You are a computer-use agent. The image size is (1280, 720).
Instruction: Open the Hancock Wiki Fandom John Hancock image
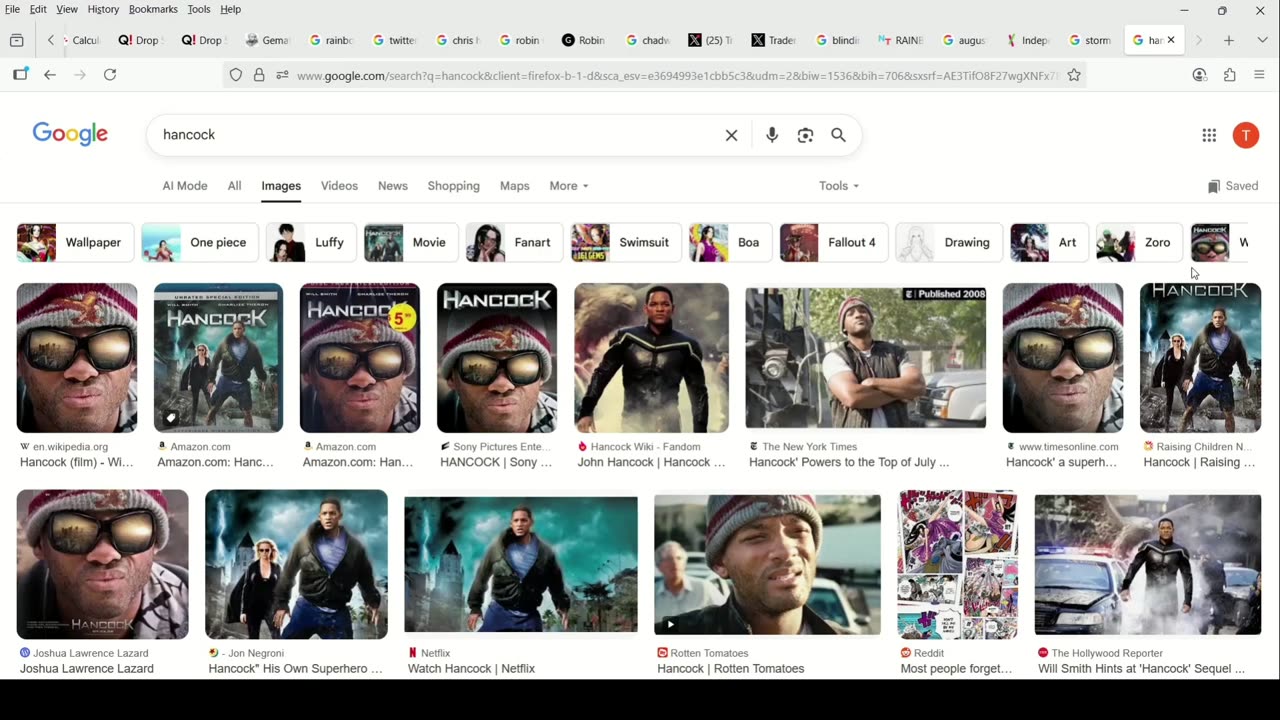pyautogui.click(x=651, y=358)
